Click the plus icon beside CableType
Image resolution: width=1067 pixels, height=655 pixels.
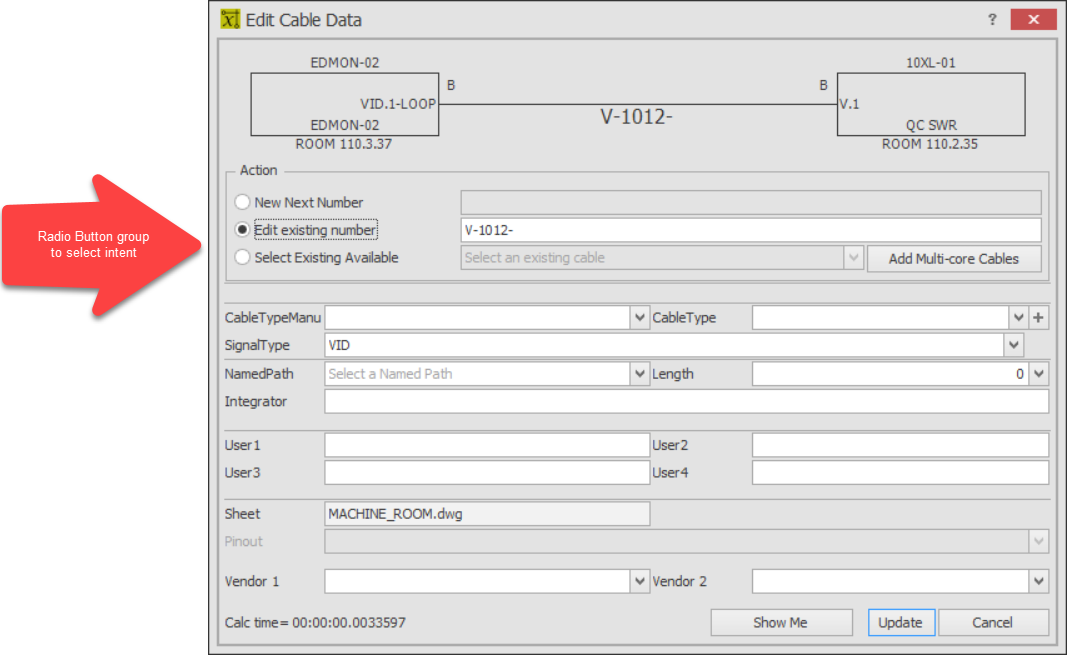(x=1038, y=318)
